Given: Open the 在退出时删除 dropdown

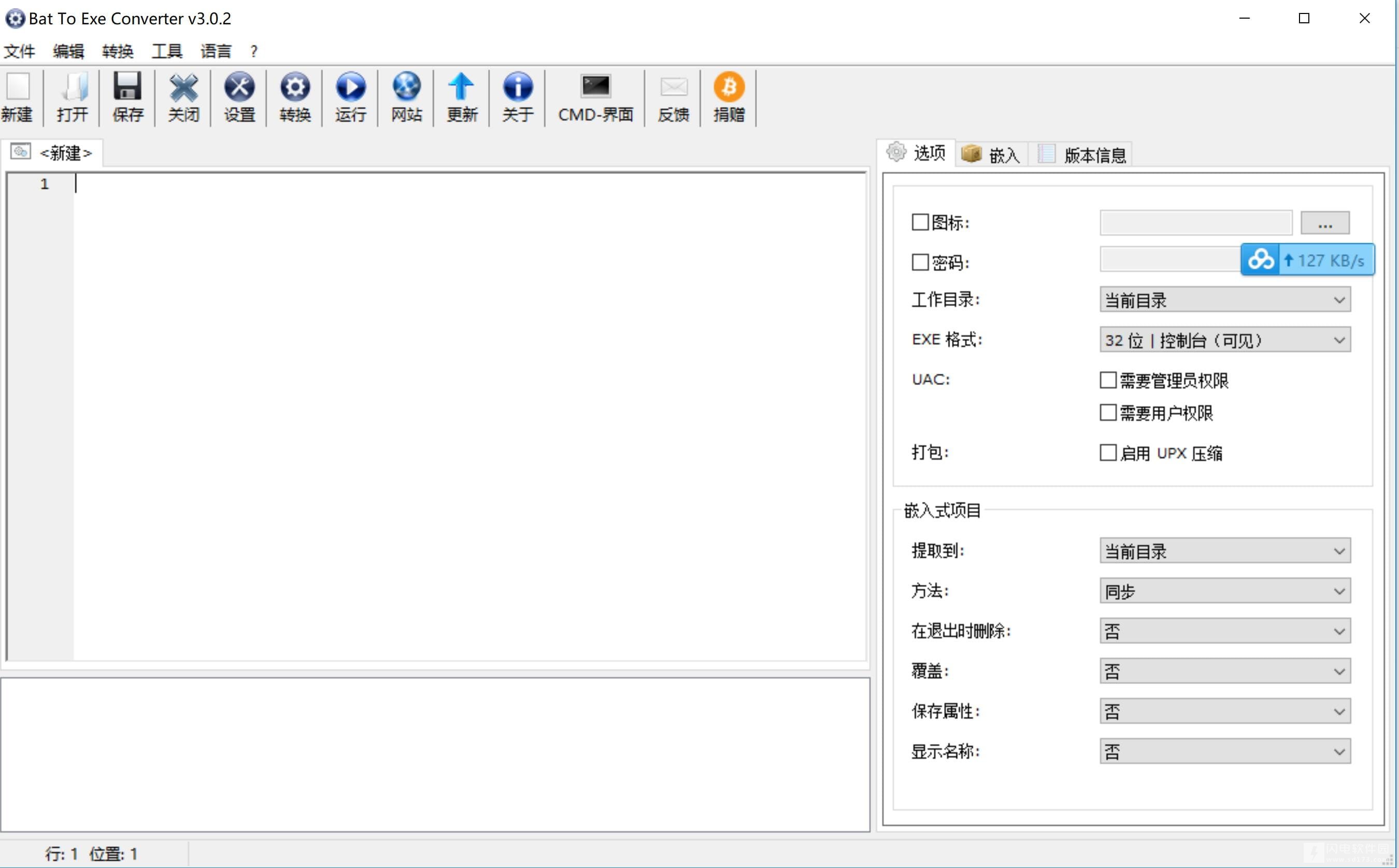Looking at the screenshot, I should click(1225, 631).
